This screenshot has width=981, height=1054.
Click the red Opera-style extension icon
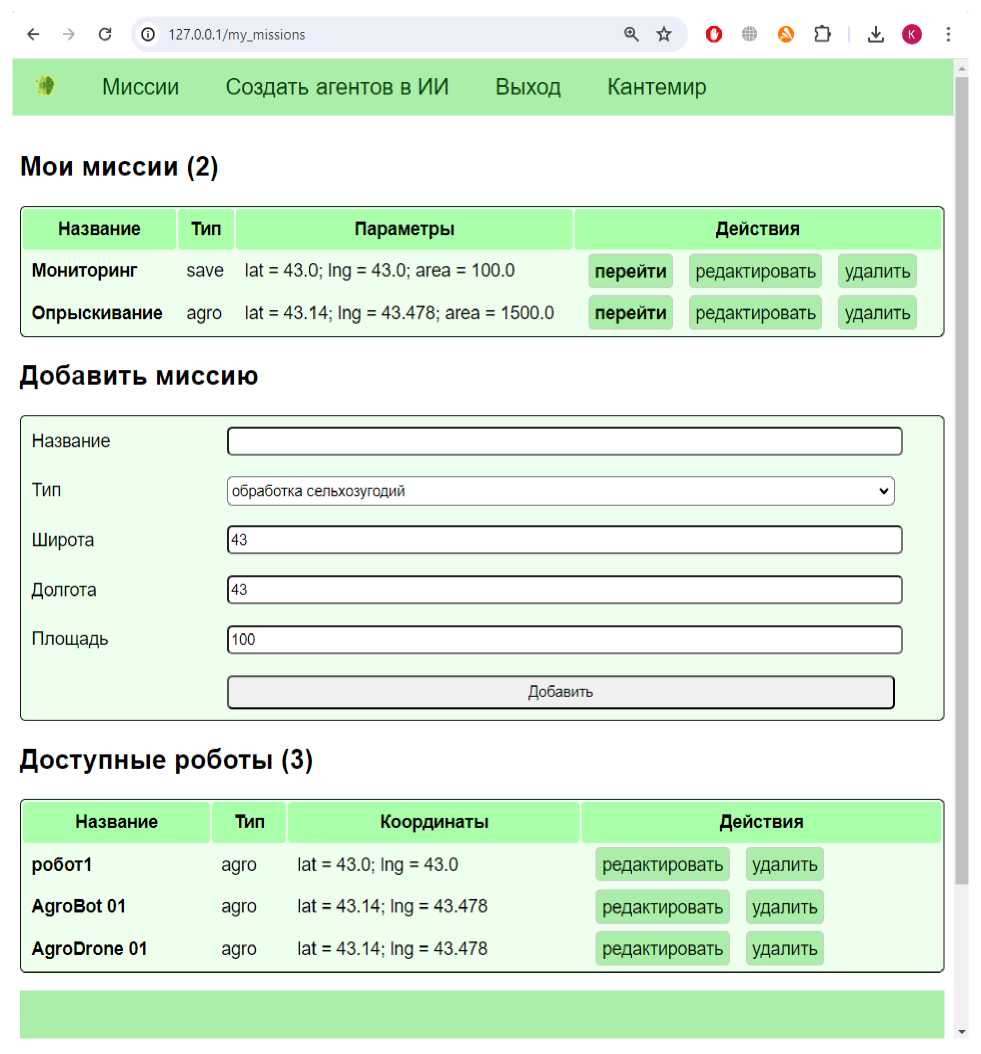click(x=714, y=34)
